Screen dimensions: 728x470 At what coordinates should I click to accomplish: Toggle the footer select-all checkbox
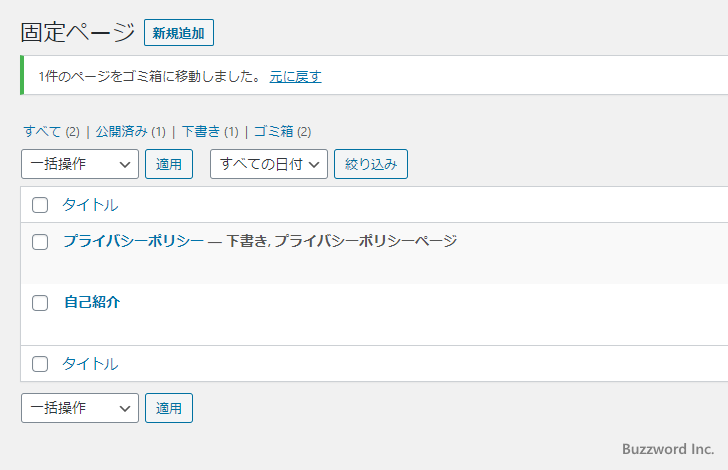click(x=40, y=364)
